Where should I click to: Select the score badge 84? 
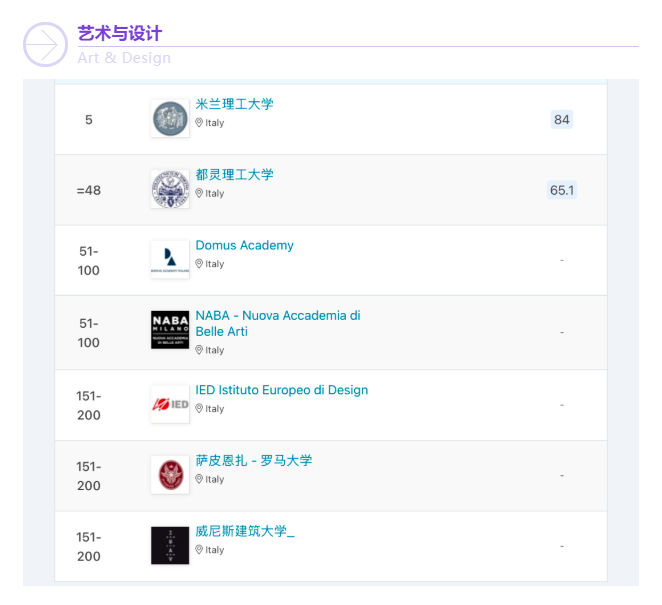point(562,119)
